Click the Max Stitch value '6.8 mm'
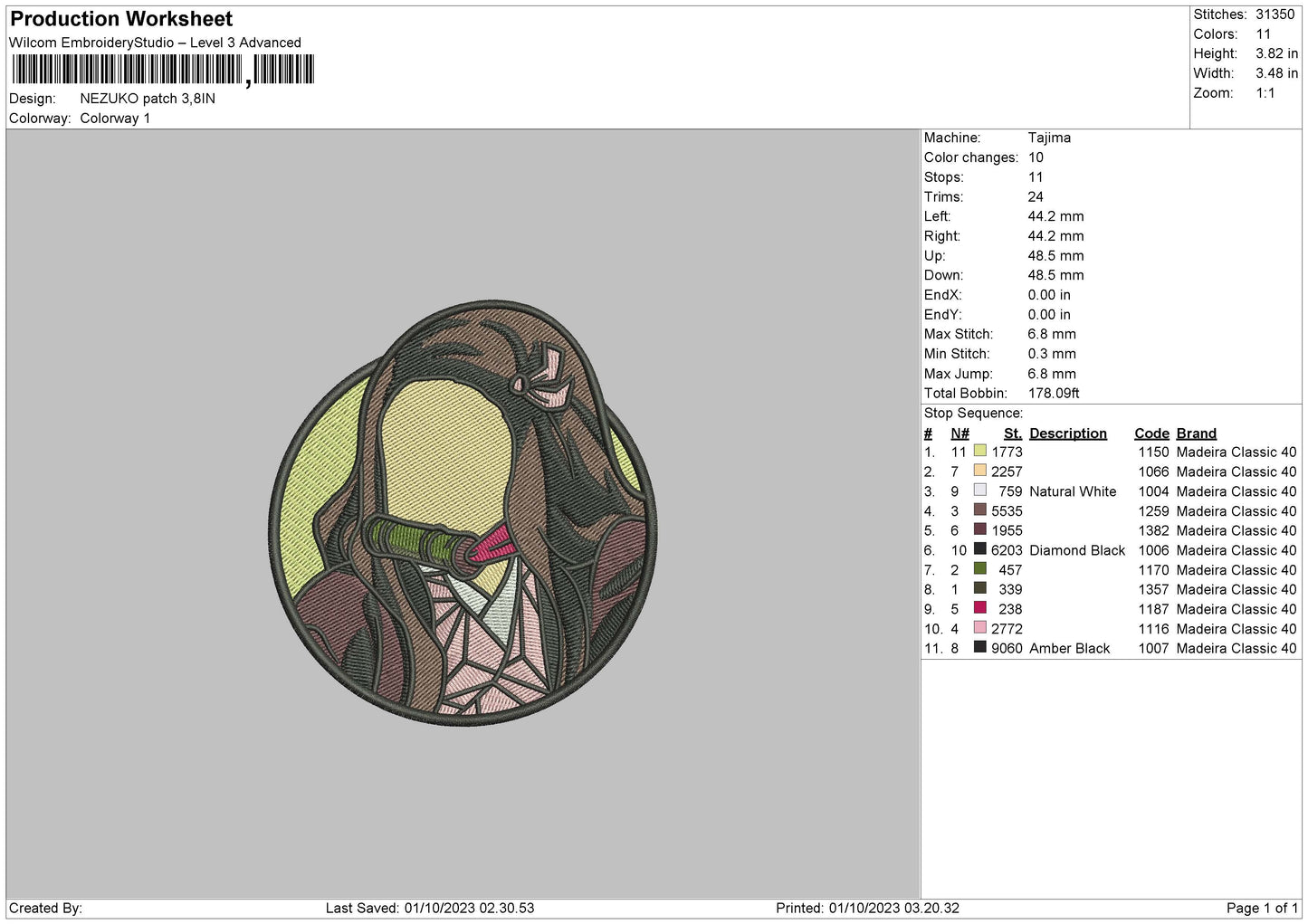Viewport: 1308px width, 924px height. pos(1052,334)
